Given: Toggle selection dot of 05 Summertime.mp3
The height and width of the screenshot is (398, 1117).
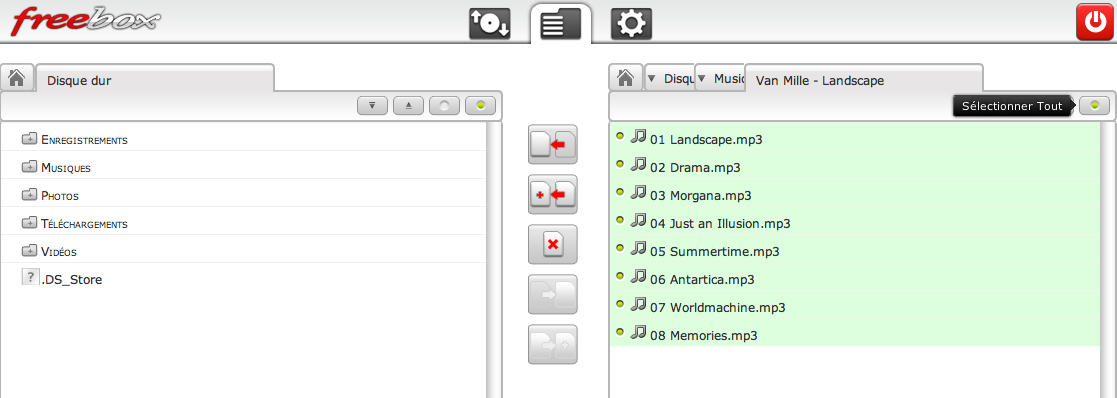Looking at the screenshot, I should pos(620,248).
